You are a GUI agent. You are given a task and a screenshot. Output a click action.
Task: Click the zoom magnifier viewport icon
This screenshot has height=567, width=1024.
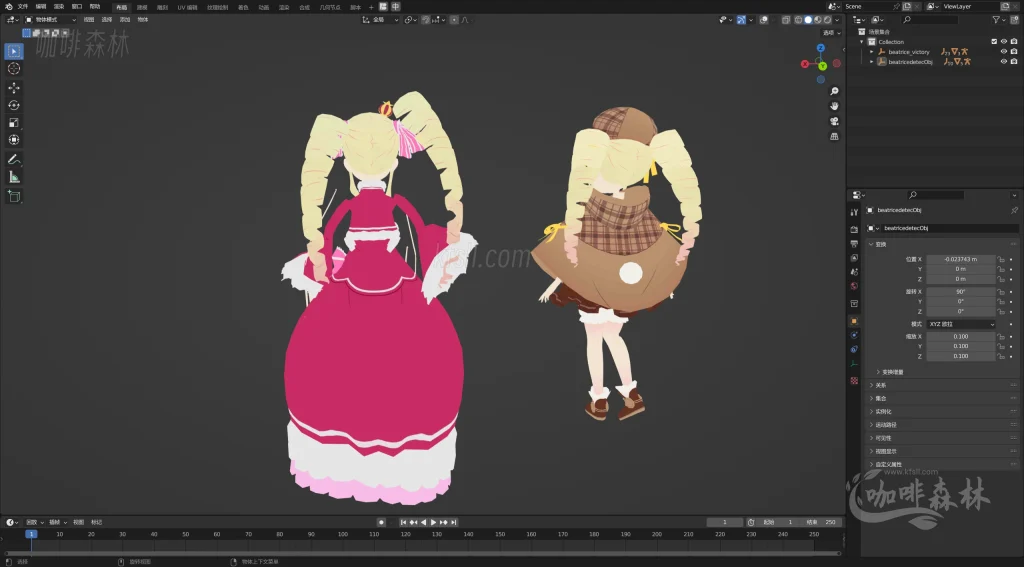pyautogui.click(x=834, y=91)
